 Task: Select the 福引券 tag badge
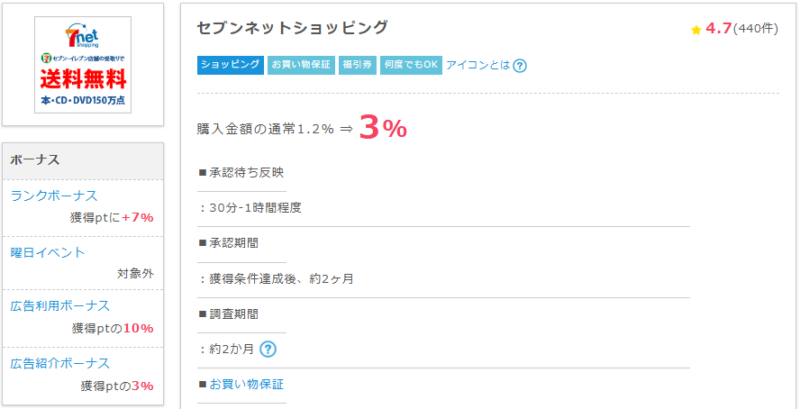[357, 65]
